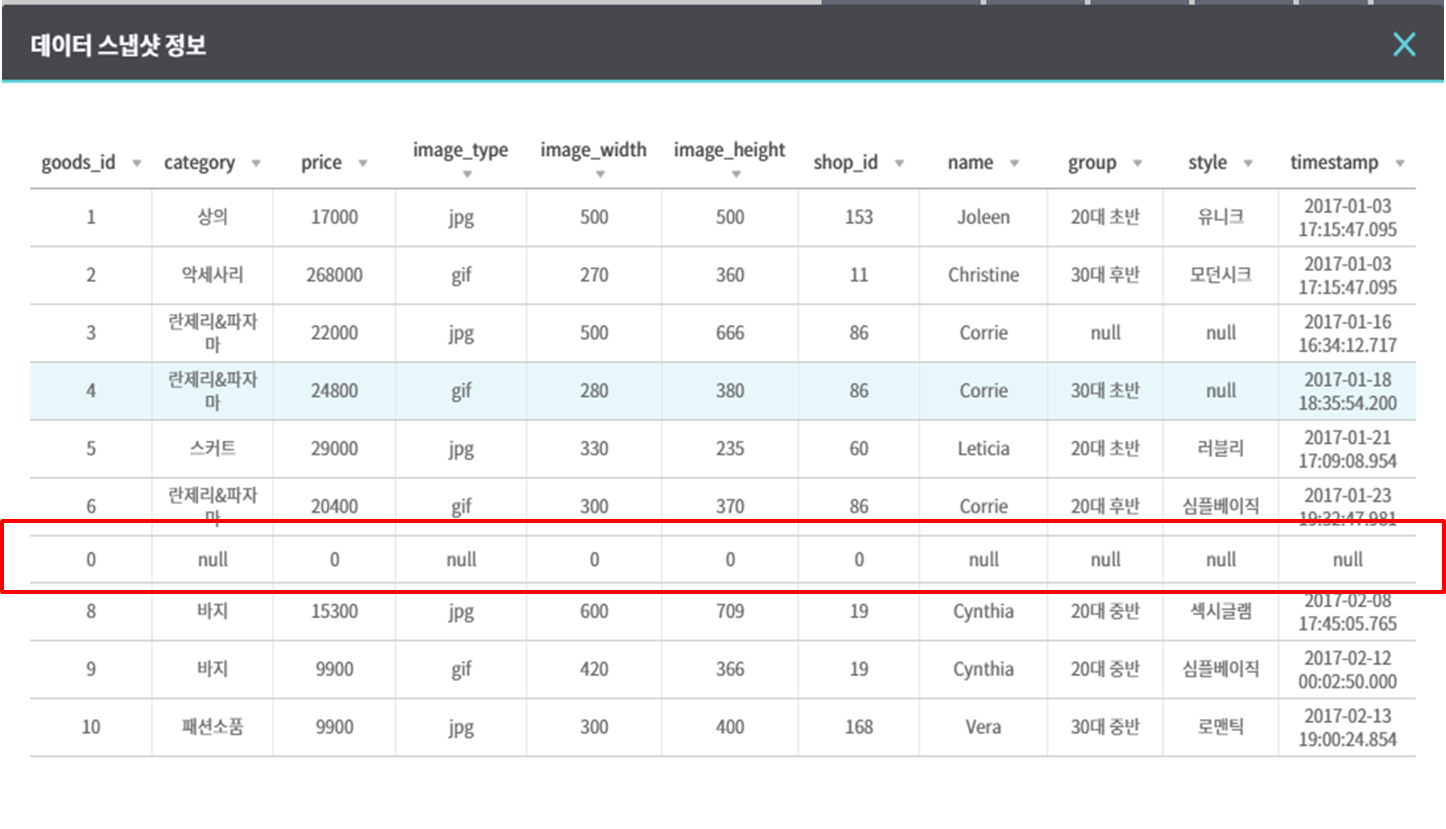The height and width of the screenshot is (829, 1446).
Task: Click timestamp 2017-02-12 00:02:50.000
Action: (x=1347, y=669)
